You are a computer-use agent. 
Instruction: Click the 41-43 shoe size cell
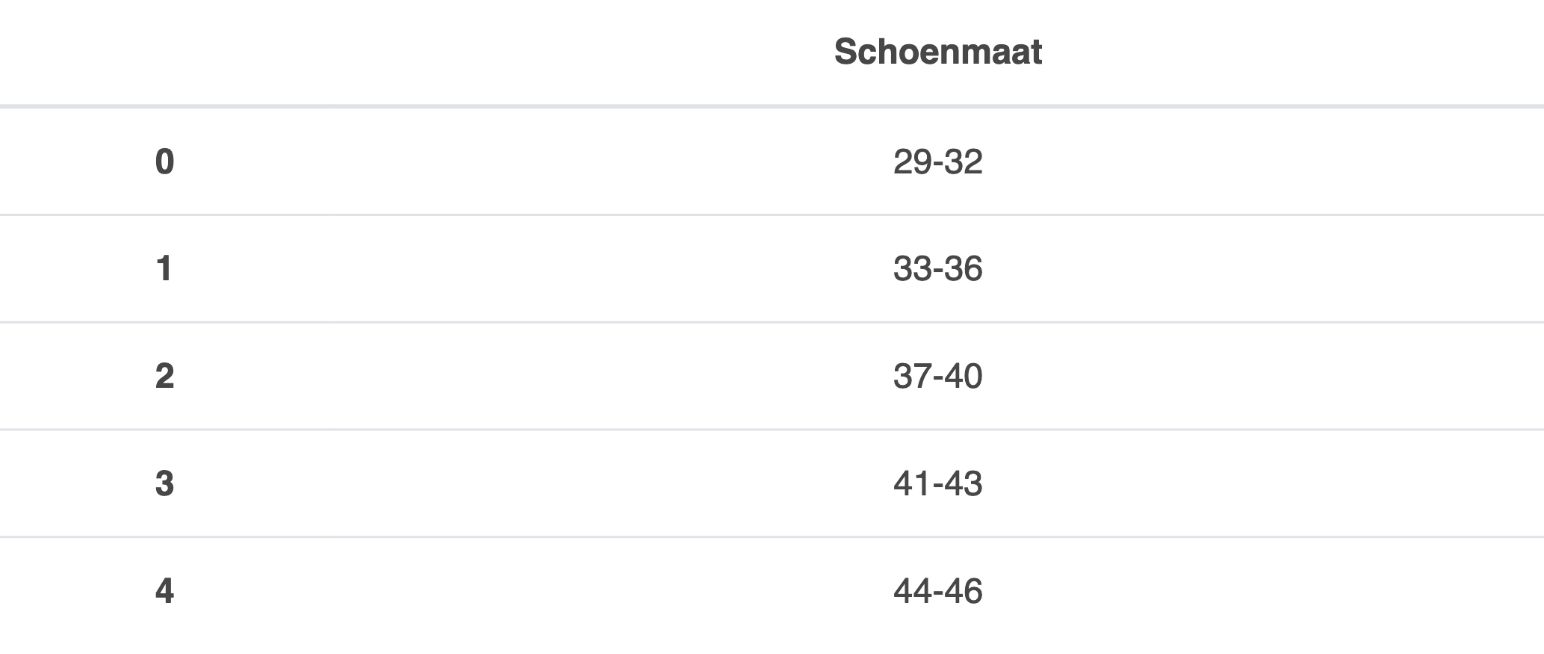pos(938,484)
